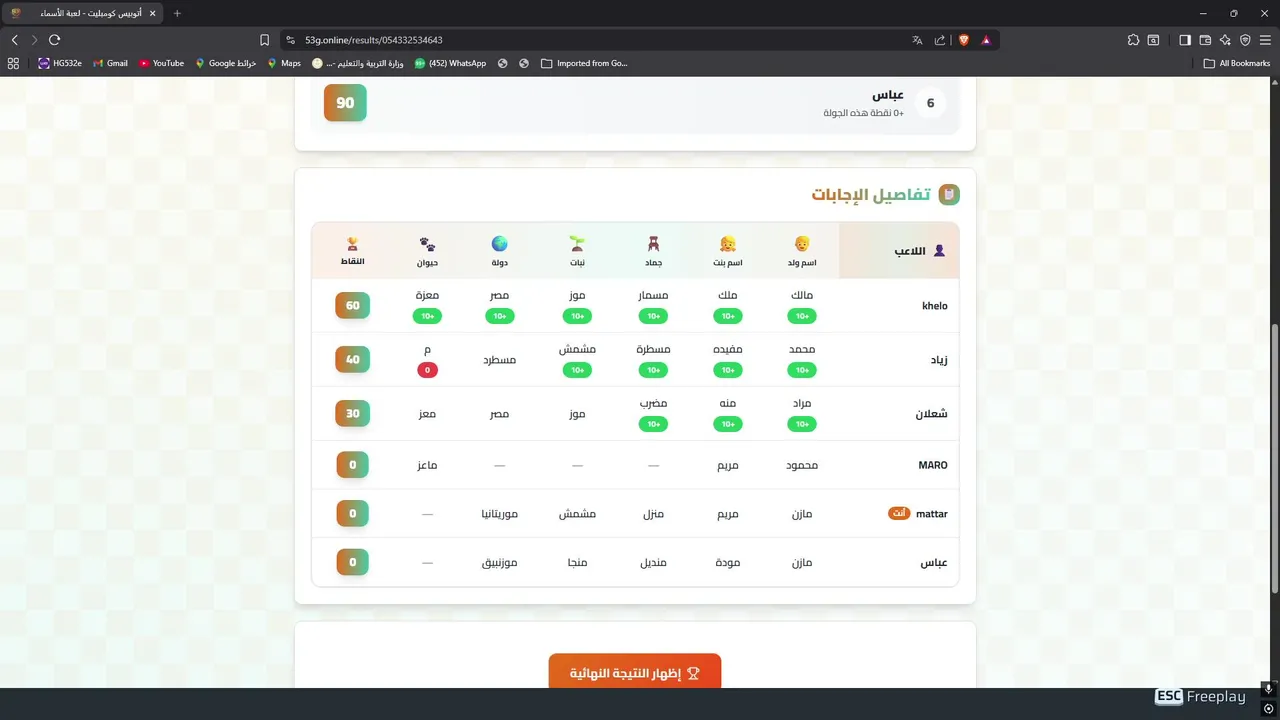This screenshot has width=1280, height=720.
Task: Click the red 0 badge under م
Action: click(x=427, y=370)
